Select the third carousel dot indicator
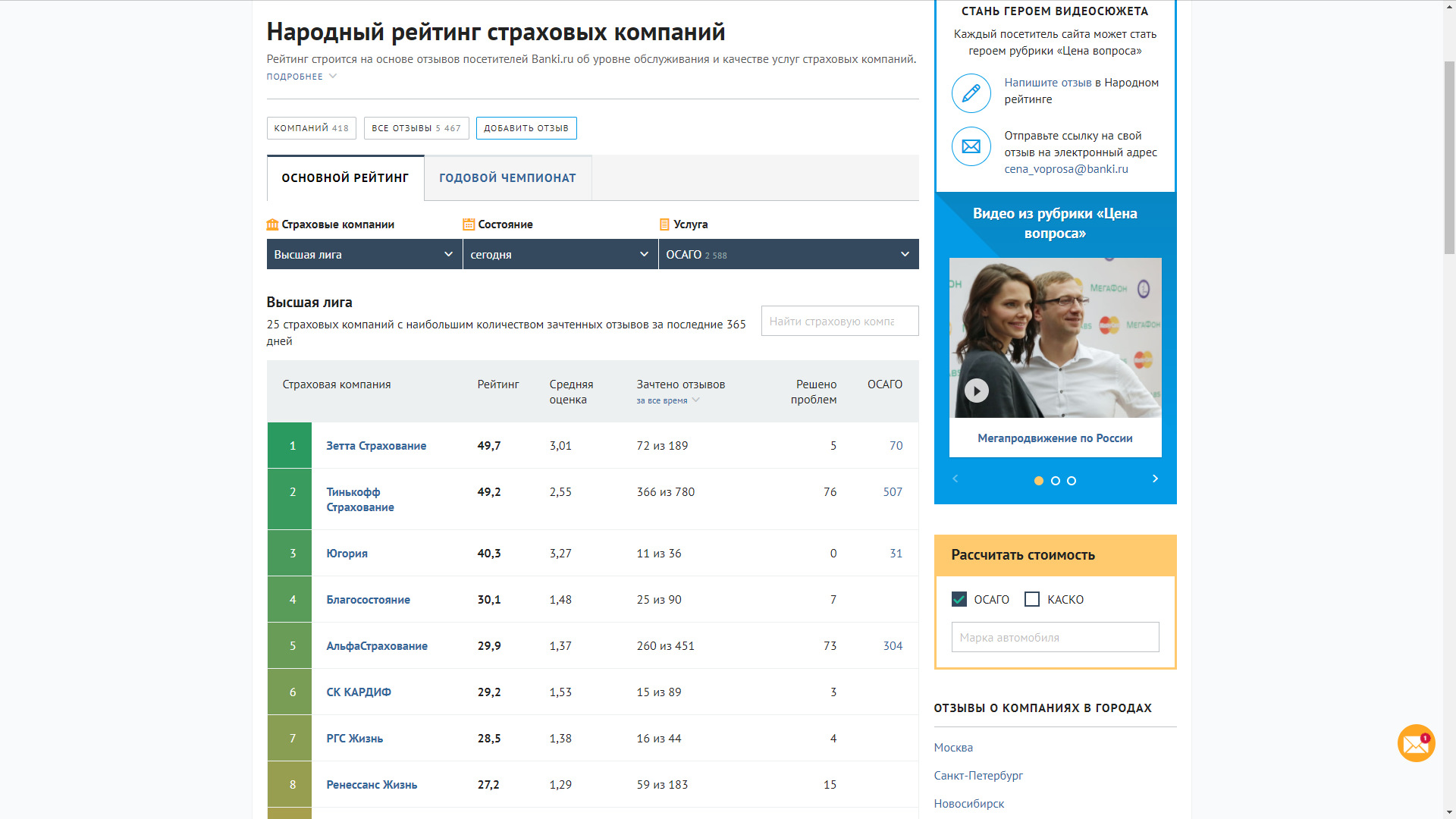Viewport: 1456px width, 819px height. (1072, 481)
